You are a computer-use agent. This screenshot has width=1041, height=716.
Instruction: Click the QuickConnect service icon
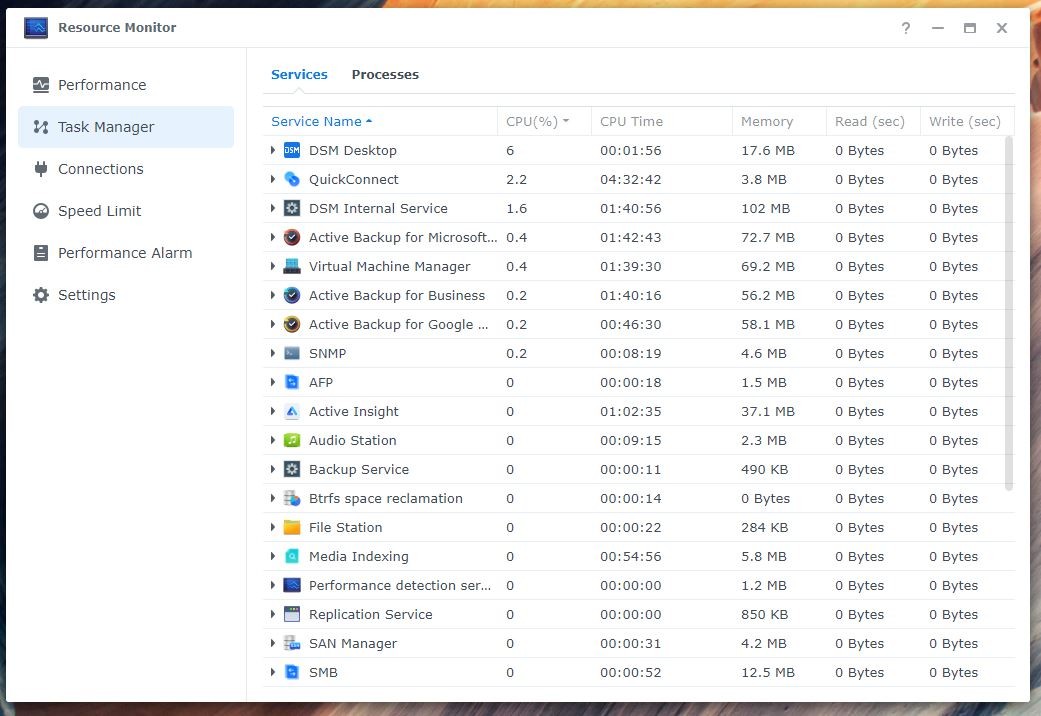point(291,179)
